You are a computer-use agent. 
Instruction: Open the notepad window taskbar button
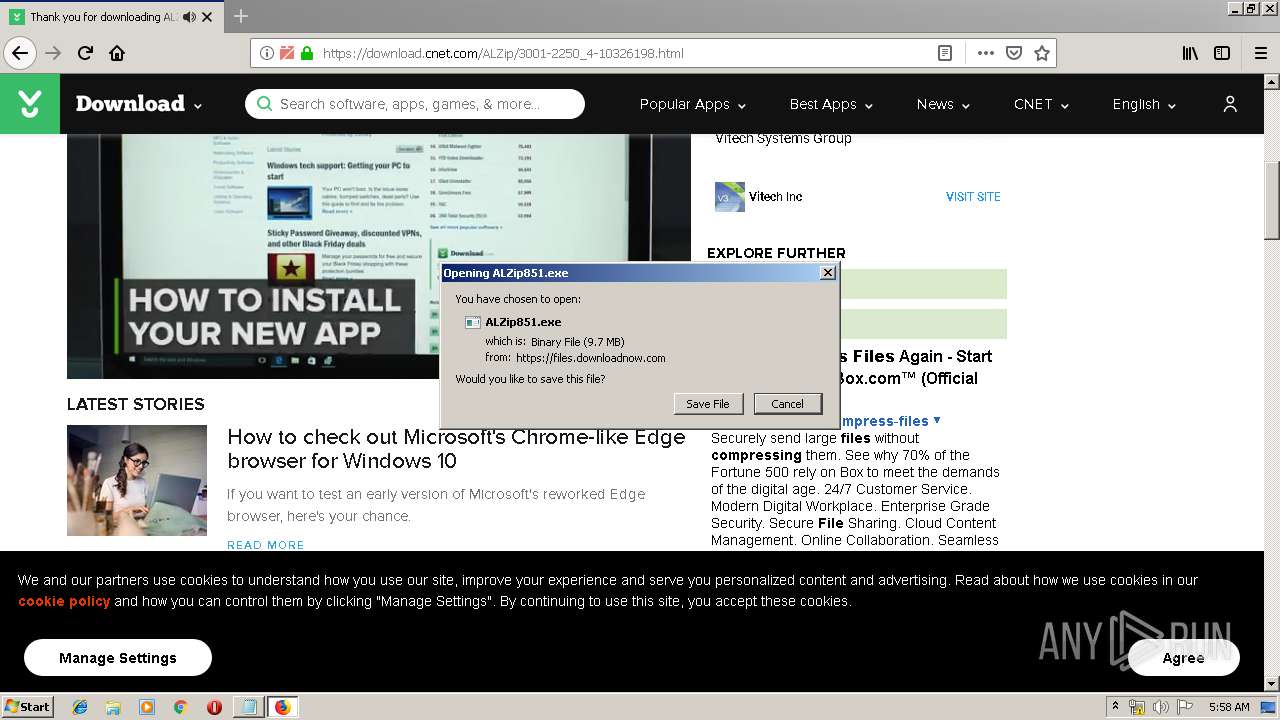(248, 707)
